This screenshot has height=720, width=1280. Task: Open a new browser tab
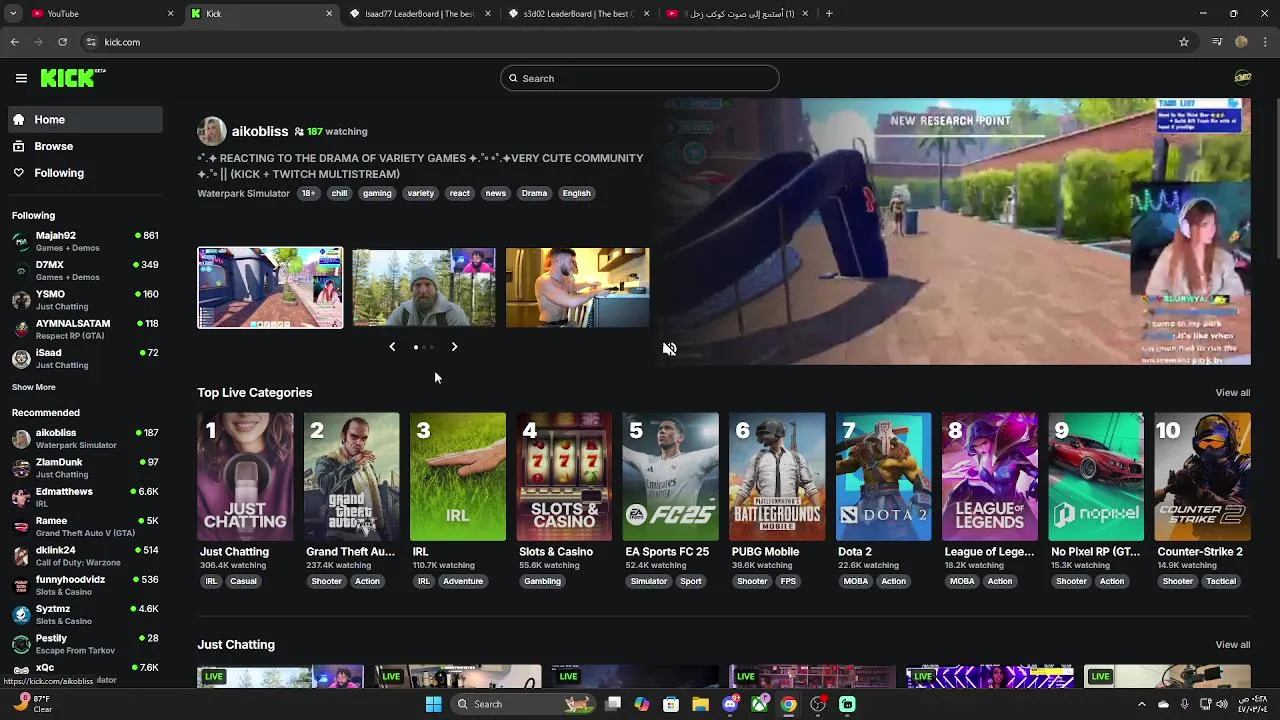click(x=829, y=14)
